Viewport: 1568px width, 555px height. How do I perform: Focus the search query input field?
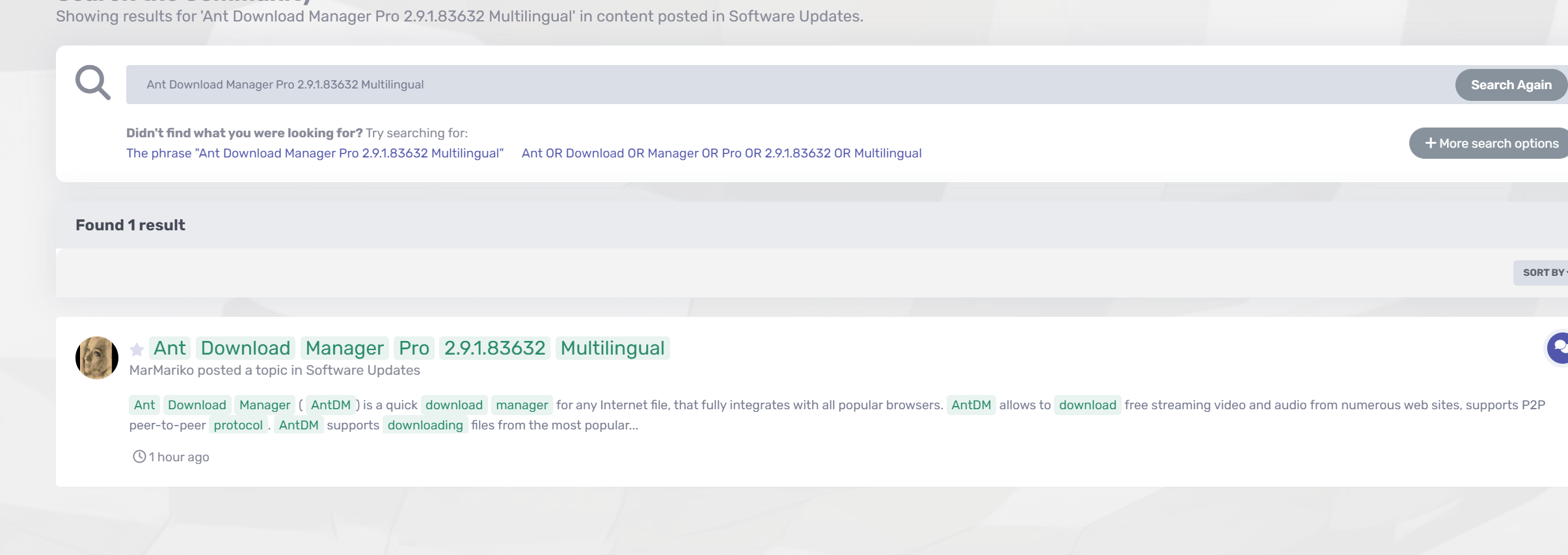point(790,85)
